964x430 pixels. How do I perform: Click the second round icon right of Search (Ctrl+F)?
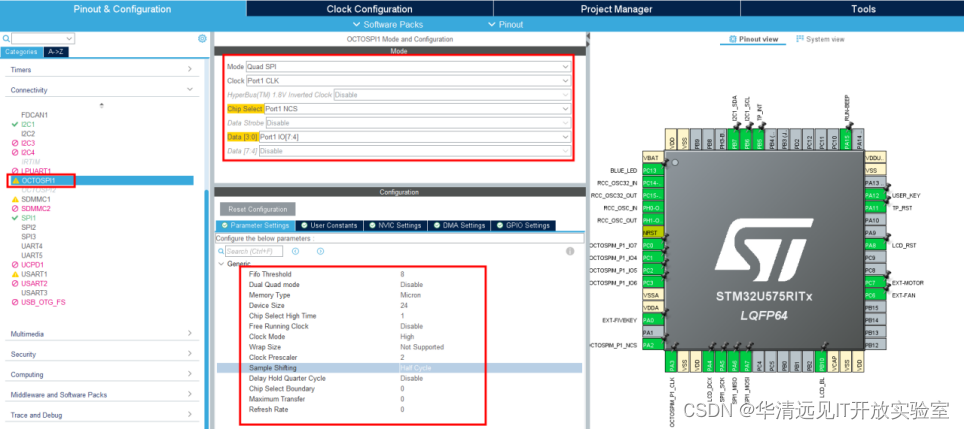(320, 251)
